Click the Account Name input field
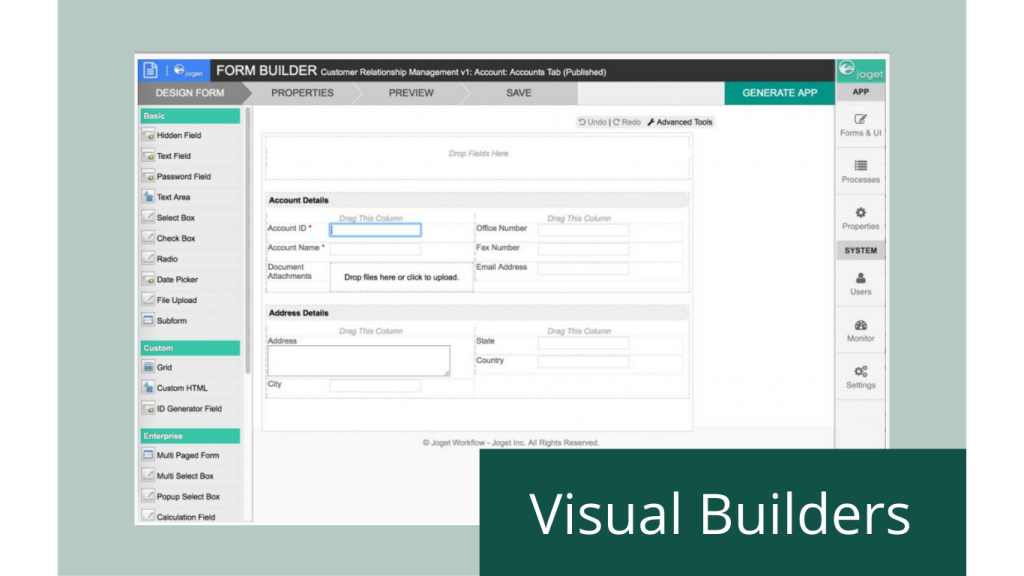The width and height of the screenshot is (1024, 576). [x=375, y=249]
